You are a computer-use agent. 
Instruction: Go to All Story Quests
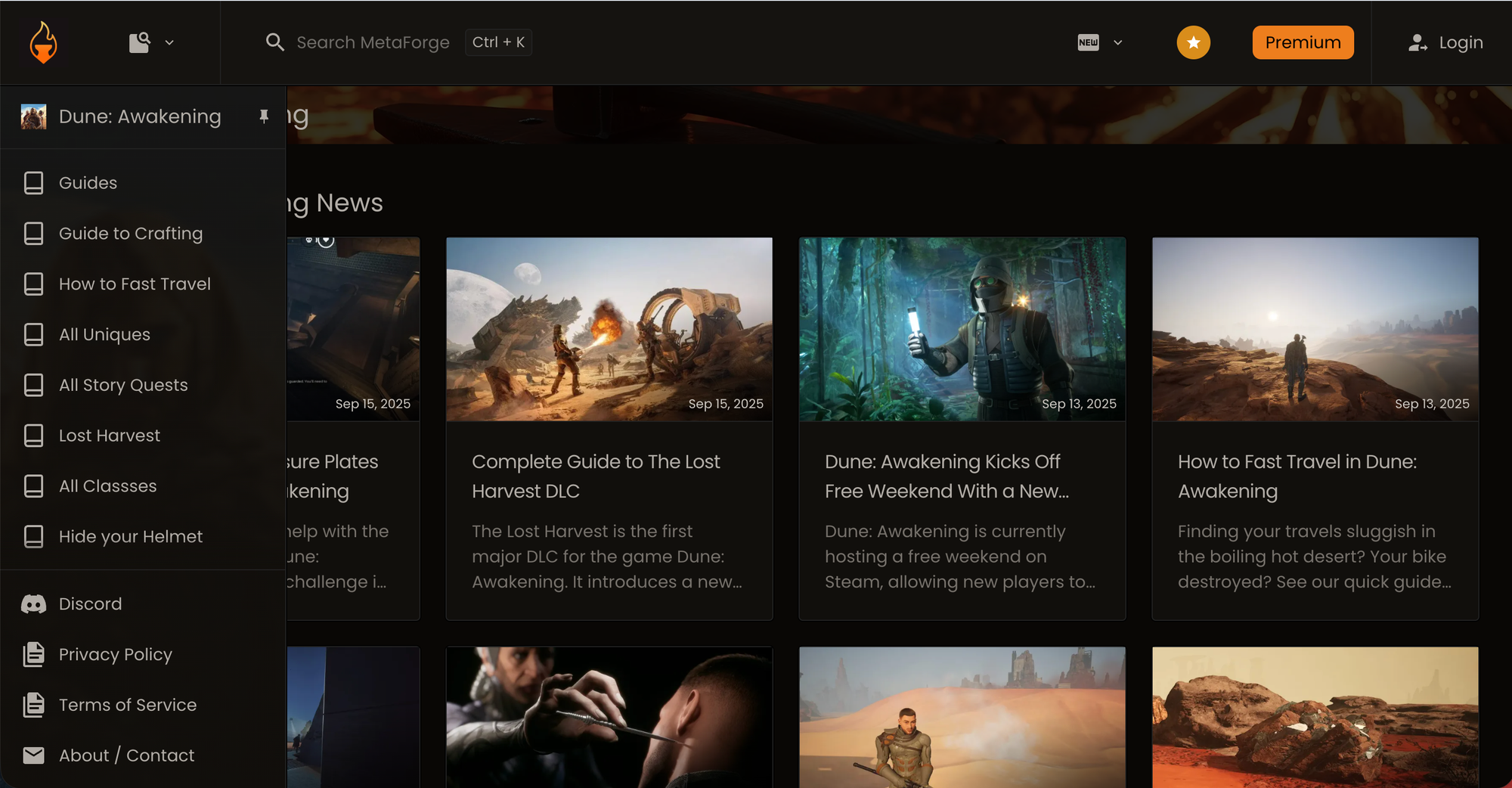point(123,385)
